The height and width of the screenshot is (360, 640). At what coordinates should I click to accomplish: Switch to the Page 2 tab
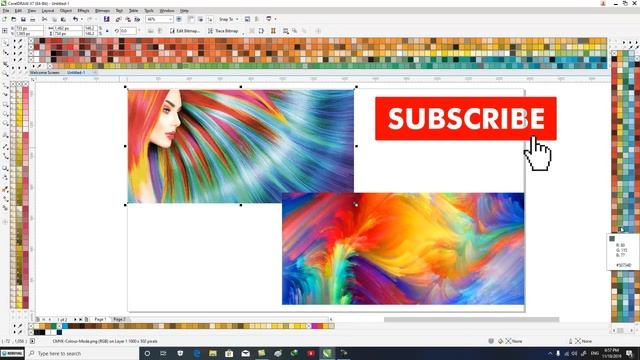coord(119,319)
